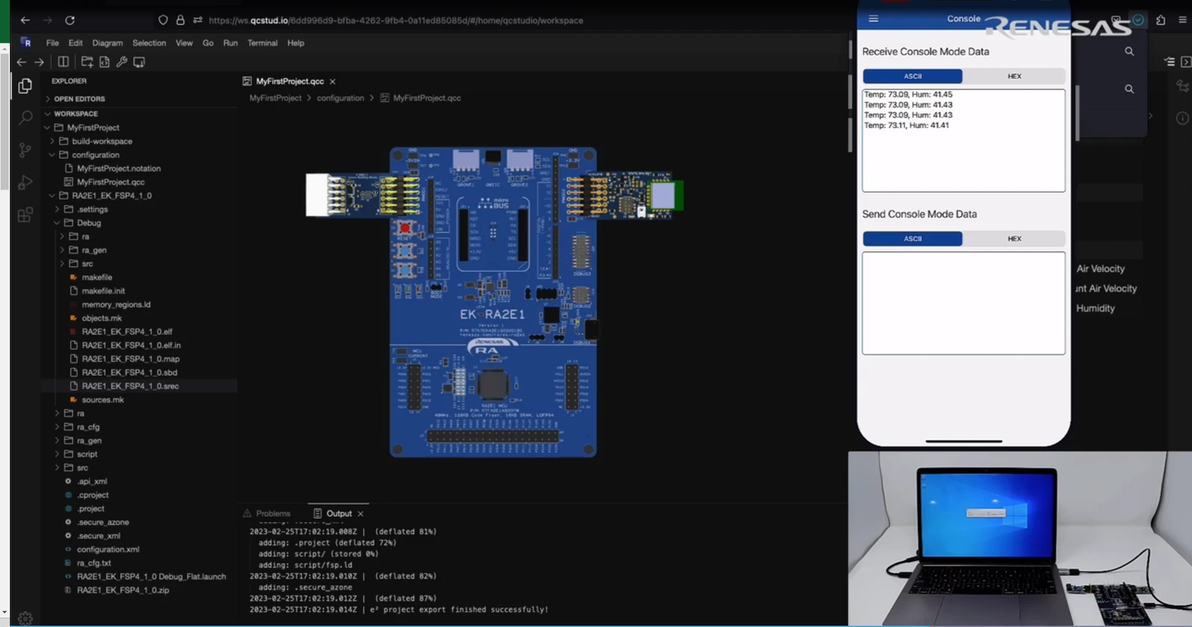Image resolution: width=1192 pixels, height=627 pixels.
Task: Select ASCII mode for Send Console data
Action: point(912,239)
